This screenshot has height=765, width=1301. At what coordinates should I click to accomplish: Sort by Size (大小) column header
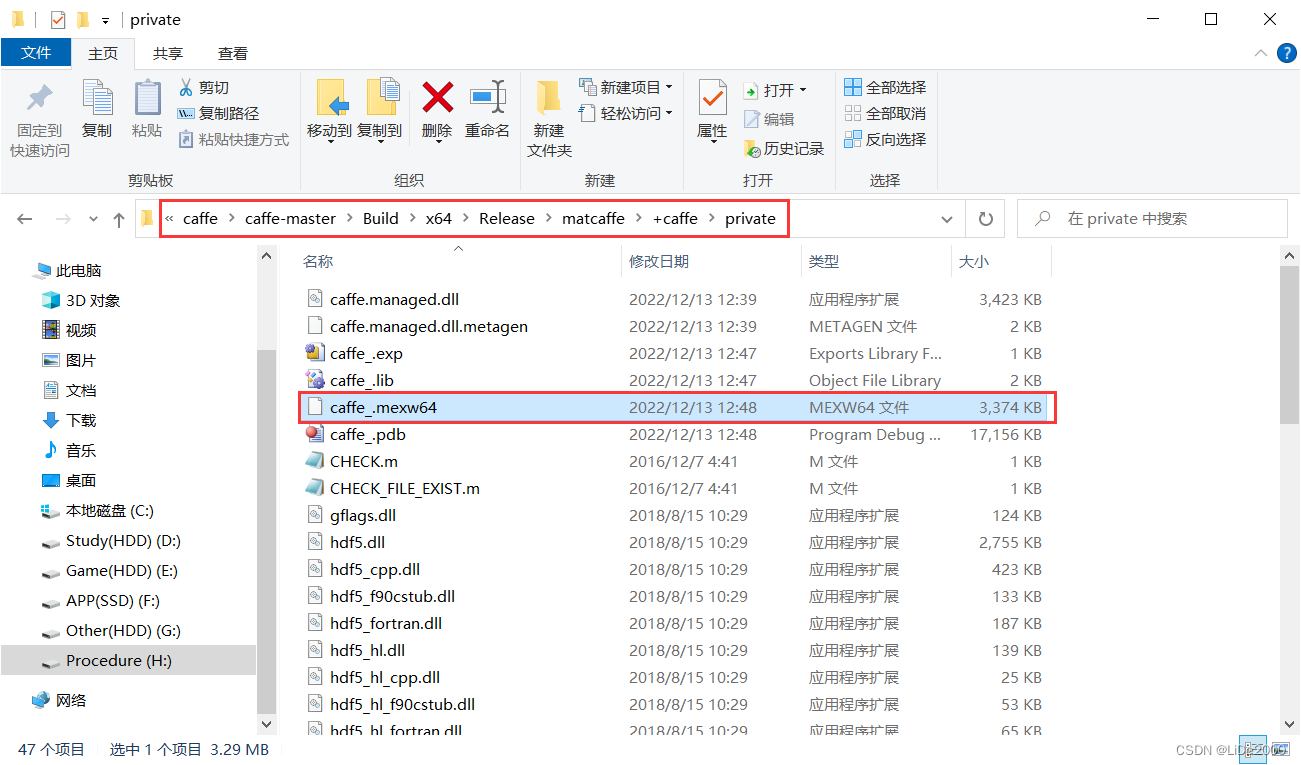click(974, 261)
